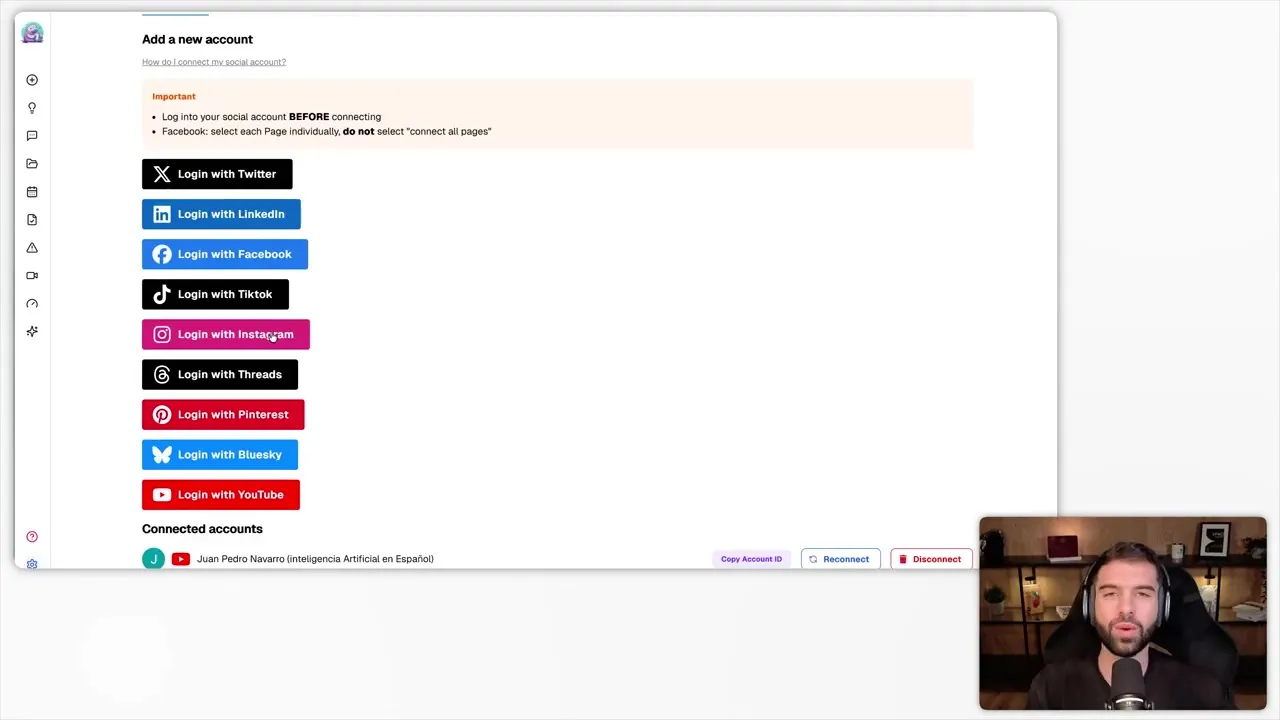Open 'How do I connect my social account?' link

coord(214,62)
